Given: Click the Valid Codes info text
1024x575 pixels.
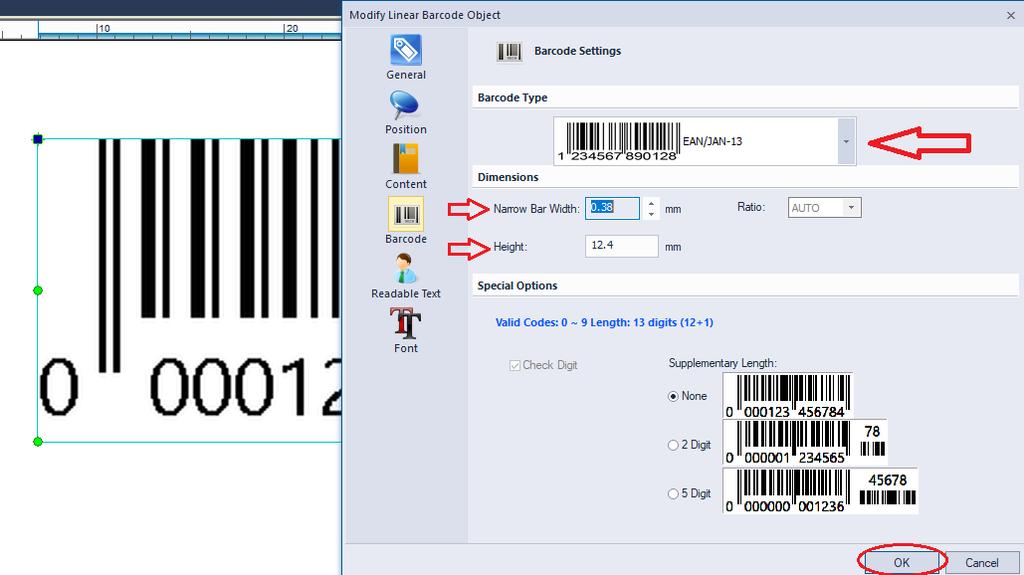Looking at the screenshot, I should point(604,322).
